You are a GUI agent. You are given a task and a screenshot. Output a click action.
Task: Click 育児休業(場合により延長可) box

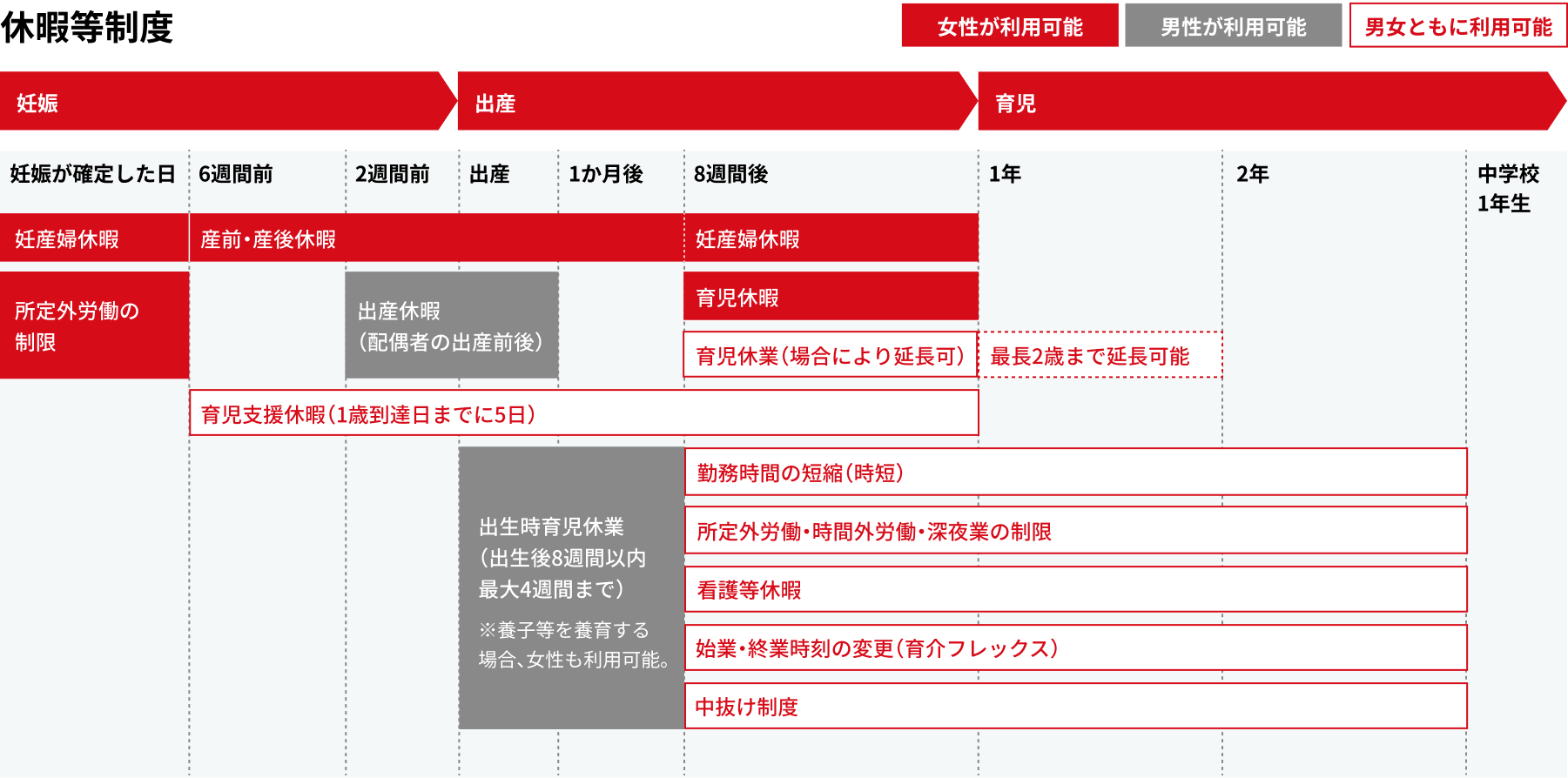click(x=830, y=355)
